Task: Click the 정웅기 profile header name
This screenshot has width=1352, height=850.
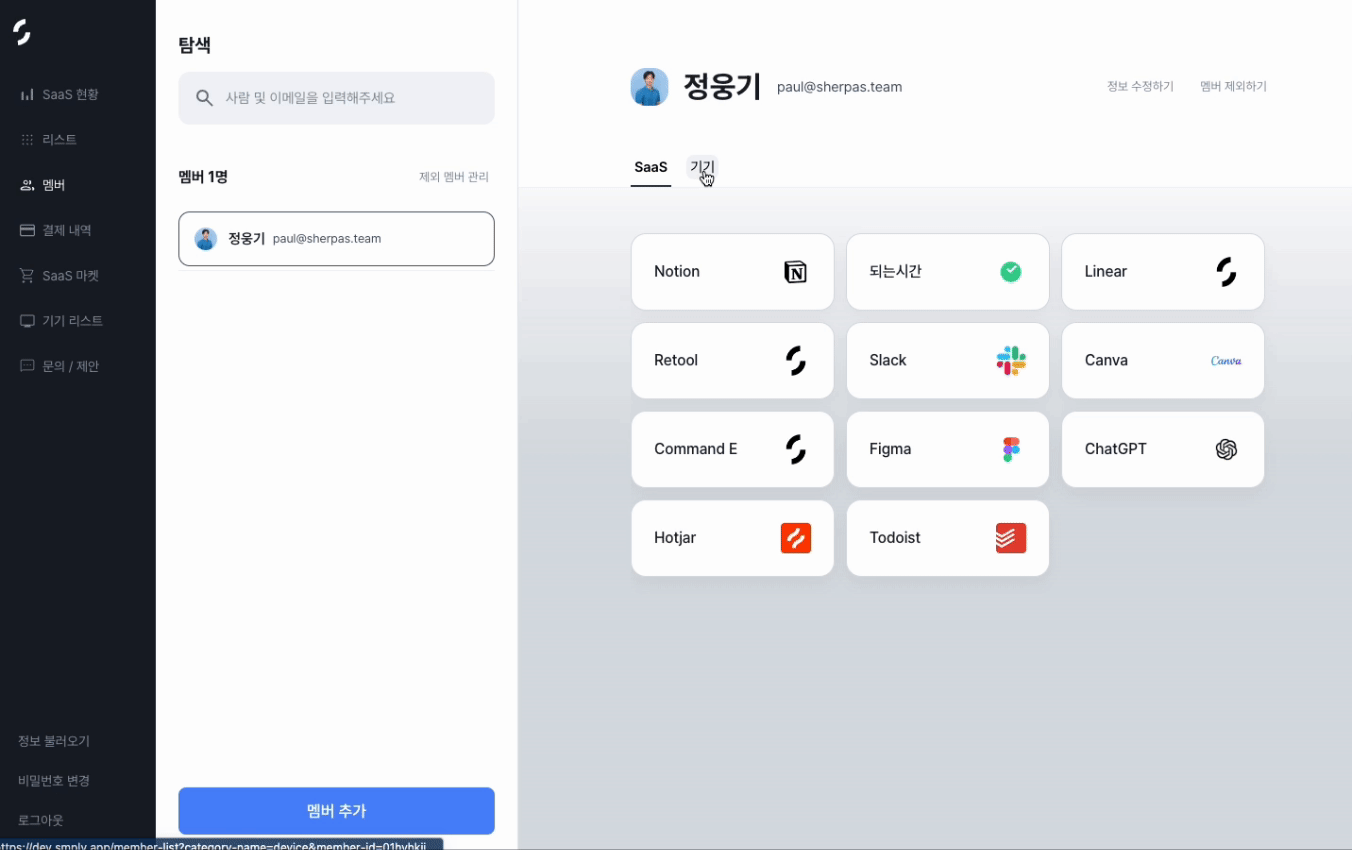Action: pyautogui.click(x=723, y=87)
